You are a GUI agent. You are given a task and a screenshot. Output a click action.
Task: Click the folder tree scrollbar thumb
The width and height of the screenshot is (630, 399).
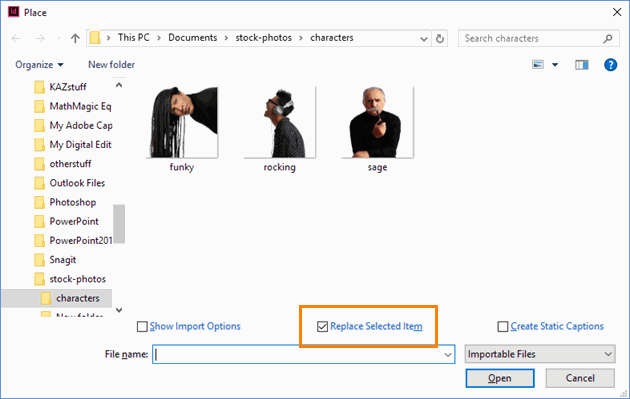(119, 224)
